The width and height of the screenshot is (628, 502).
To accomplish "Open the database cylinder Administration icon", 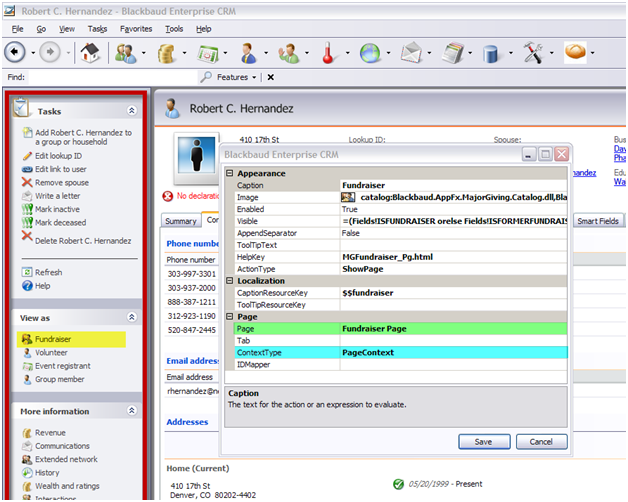I will pos(490,54).
